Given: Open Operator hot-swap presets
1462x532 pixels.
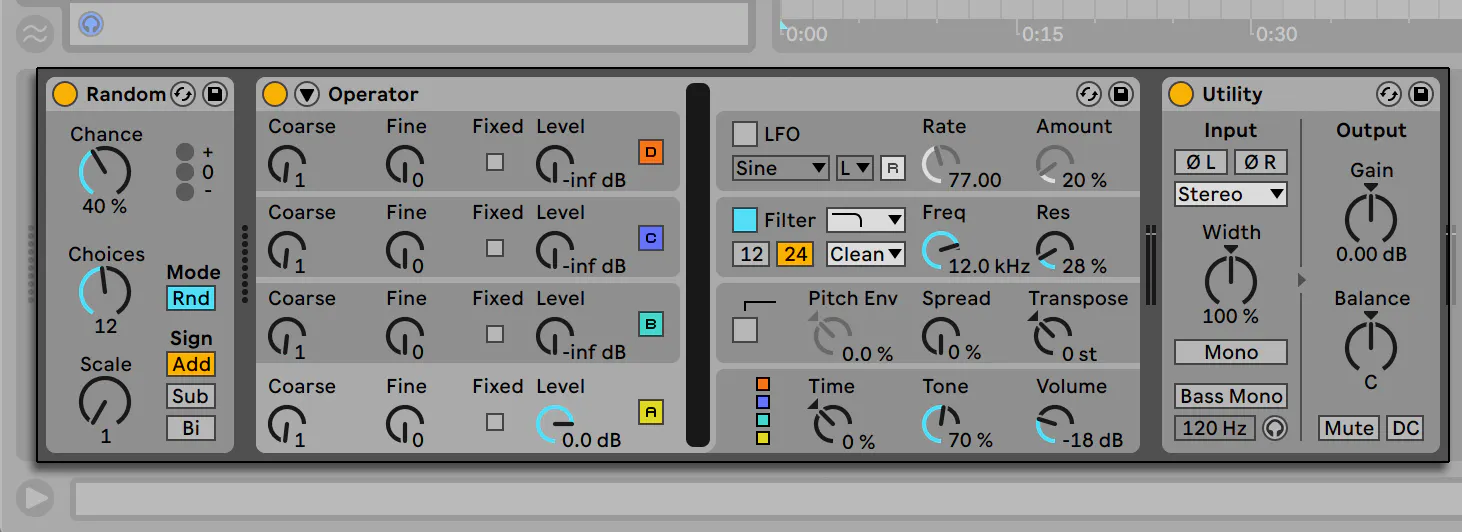Looking at the screenshot, I should [x=1089, y=94].
